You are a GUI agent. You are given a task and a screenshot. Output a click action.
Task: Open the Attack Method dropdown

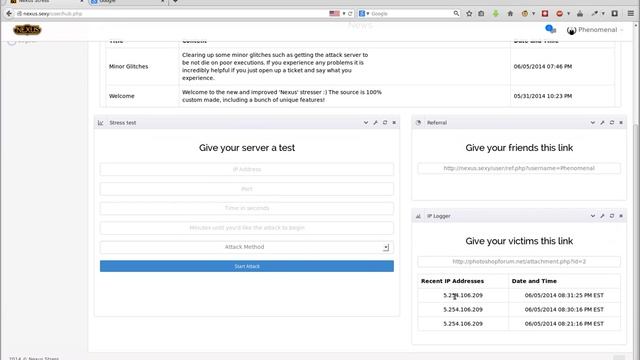[x=247, y=247]
